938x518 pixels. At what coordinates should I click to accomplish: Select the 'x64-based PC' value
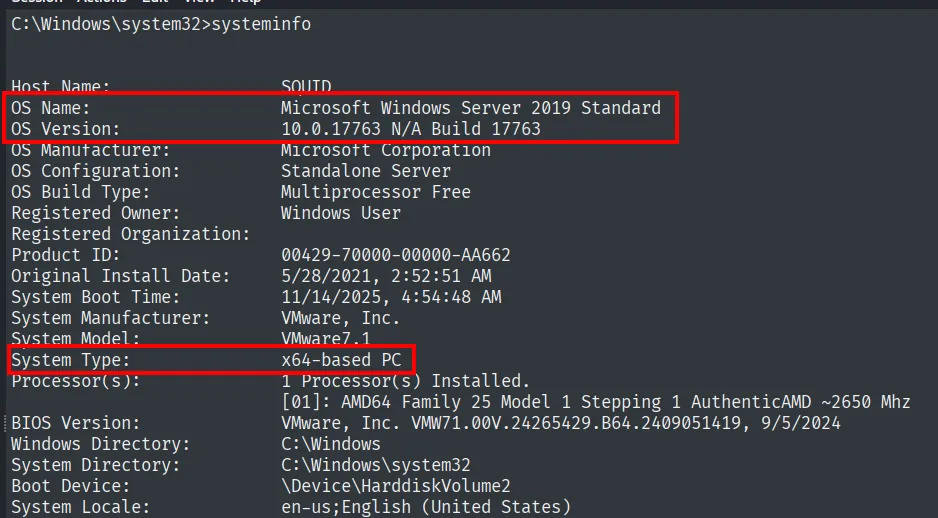341,360
